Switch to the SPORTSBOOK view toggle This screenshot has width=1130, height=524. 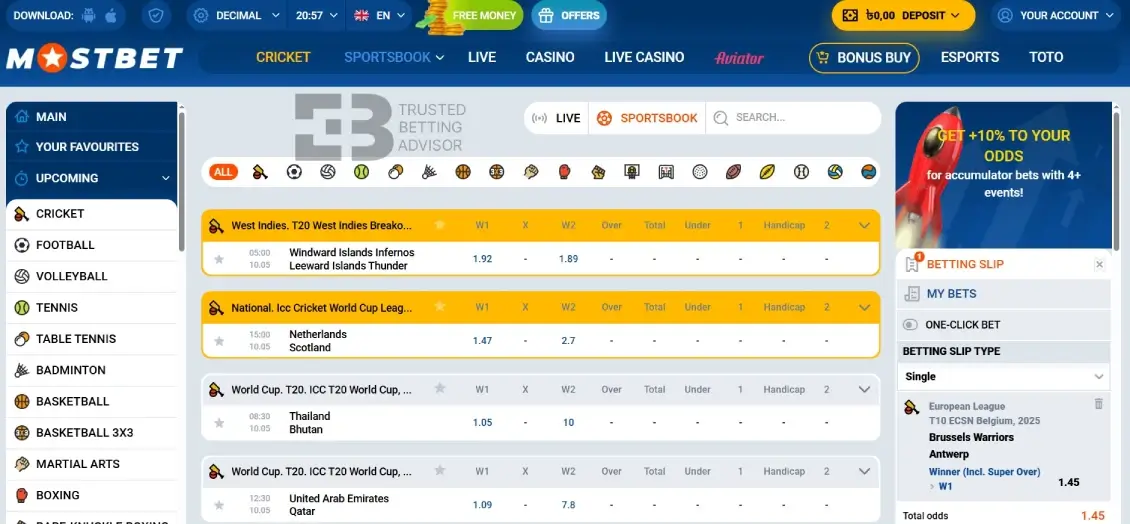[647, 118]
